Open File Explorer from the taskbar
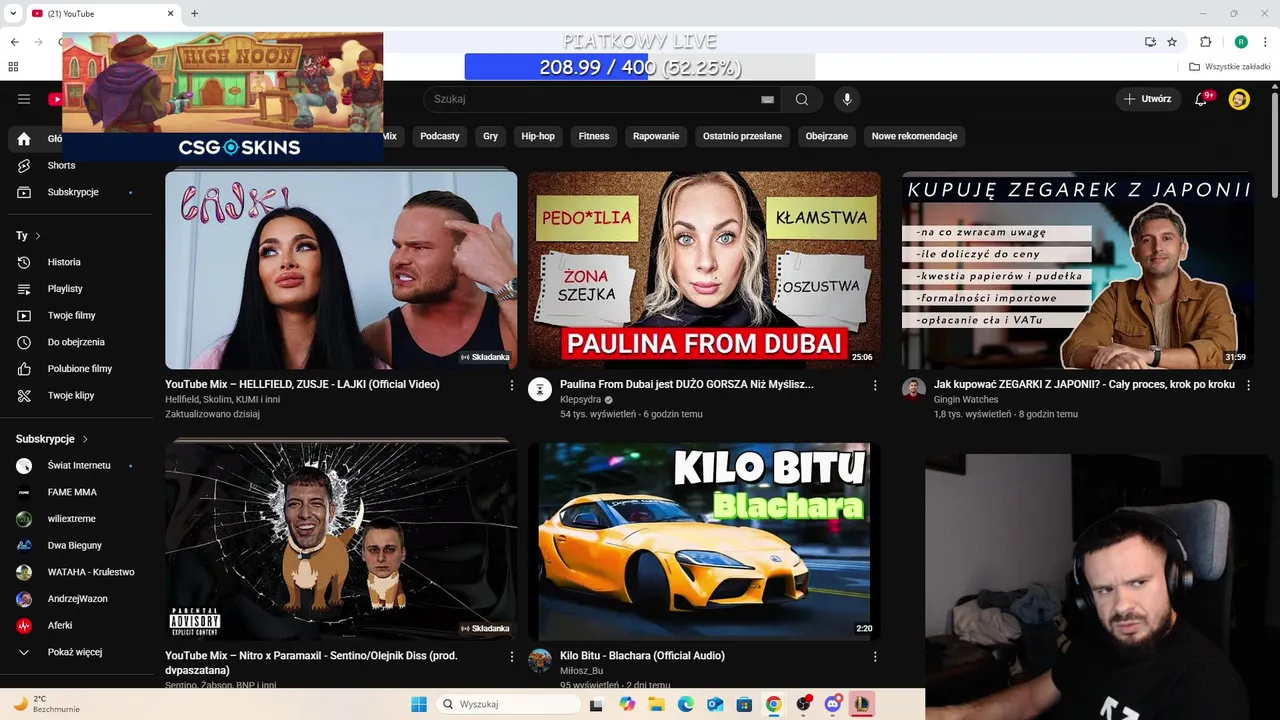The height and width of the screenshot is (720, 1280). (656, 704)
